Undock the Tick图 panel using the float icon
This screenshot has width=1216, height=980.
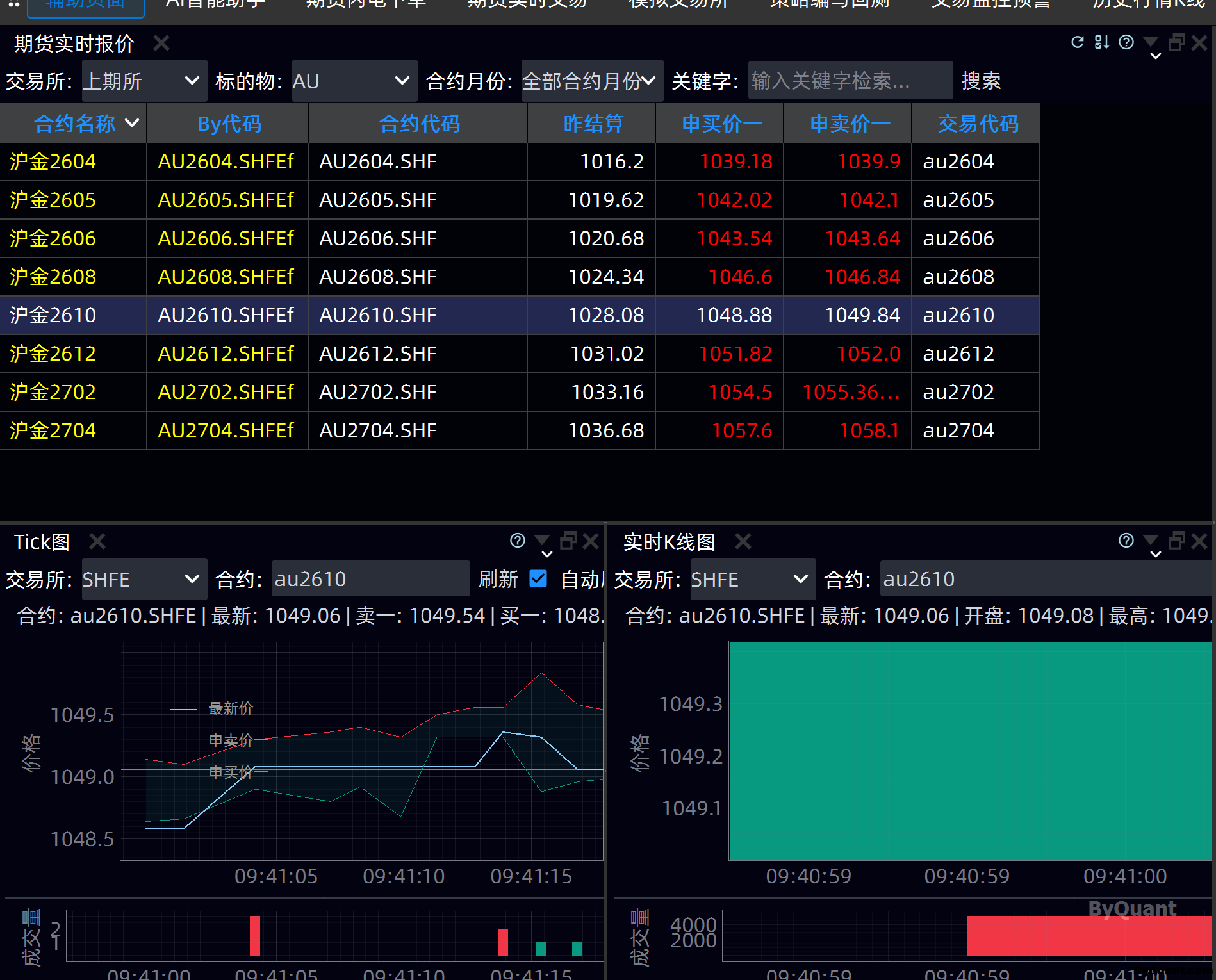(568, 541)
